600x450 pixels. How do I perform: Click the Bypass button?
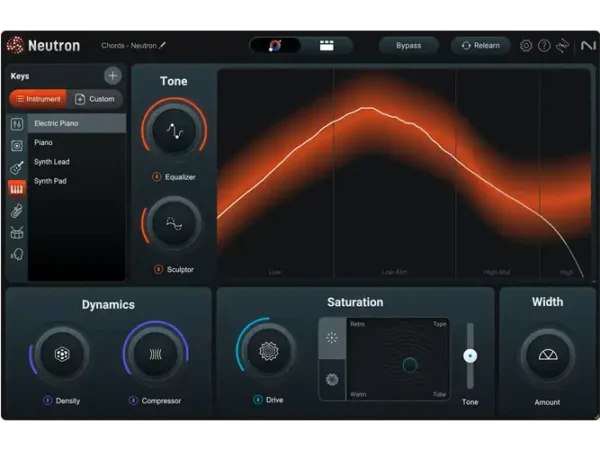[x=408, y=46]
